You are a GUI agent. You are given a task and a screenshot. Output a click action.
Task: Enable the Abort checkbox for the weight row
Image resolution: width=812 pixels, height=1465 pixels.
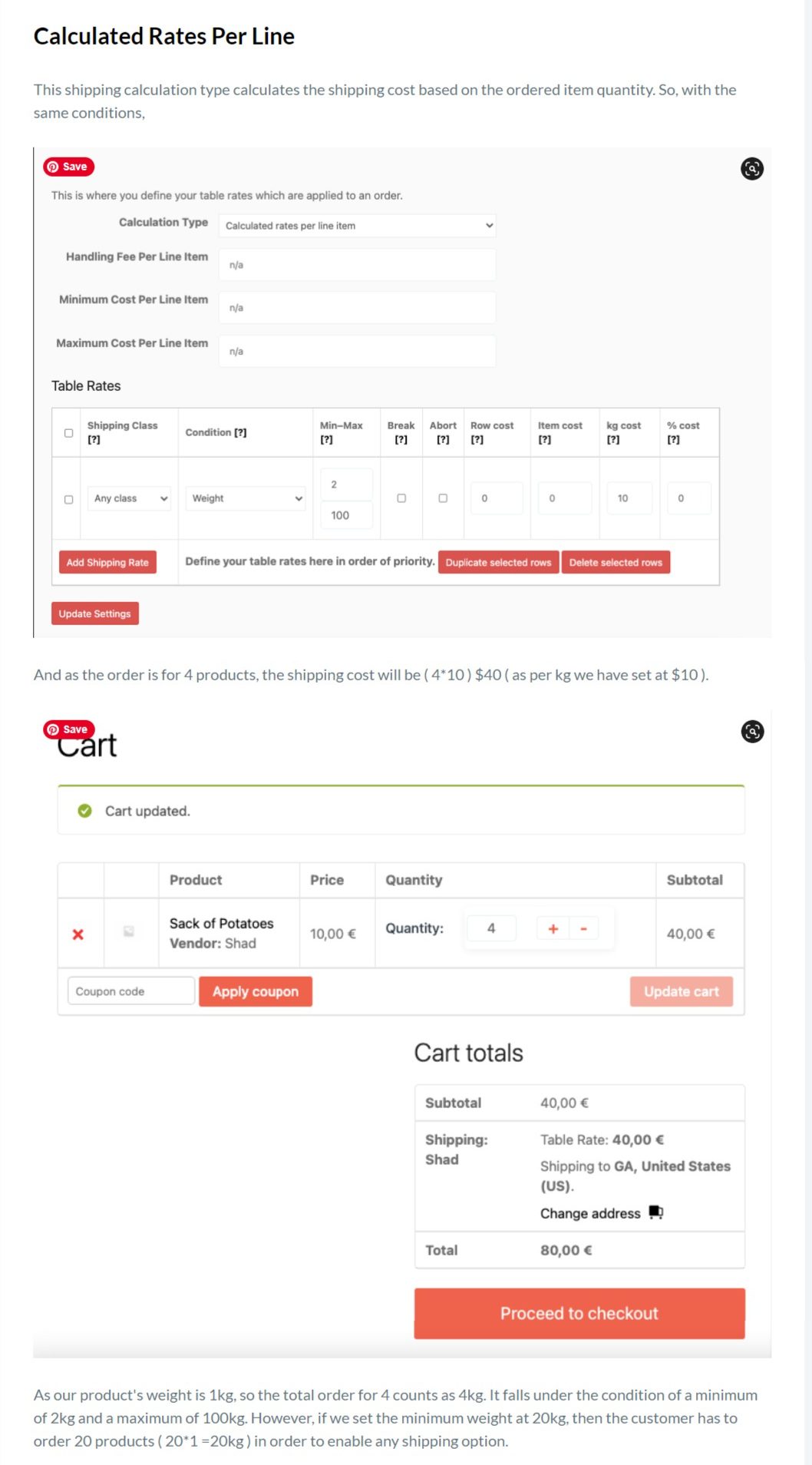pyautogui.click(x=443, y=498)
